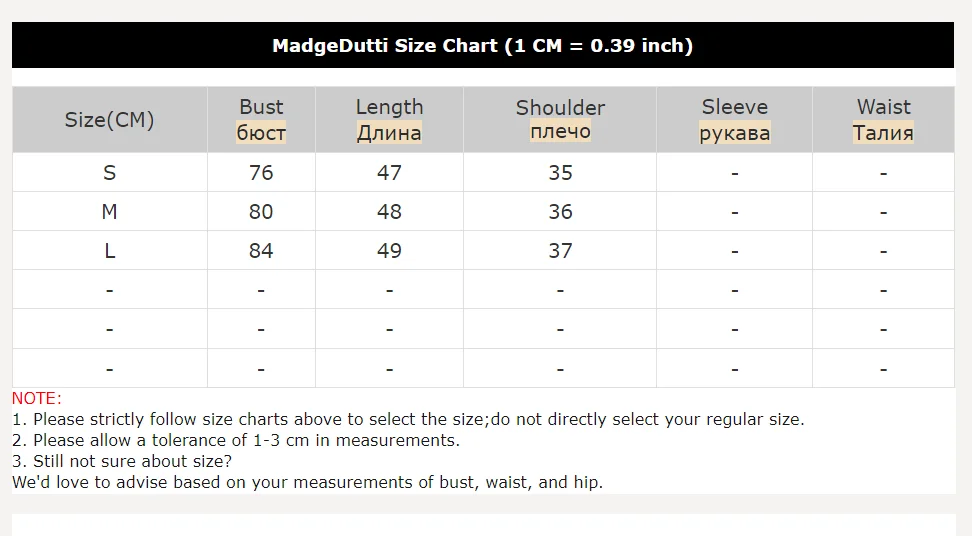This screenshot has width=972, height=536.
Task: Click the MadgeDutti Size Chart title bar
Action: point(483,46)
